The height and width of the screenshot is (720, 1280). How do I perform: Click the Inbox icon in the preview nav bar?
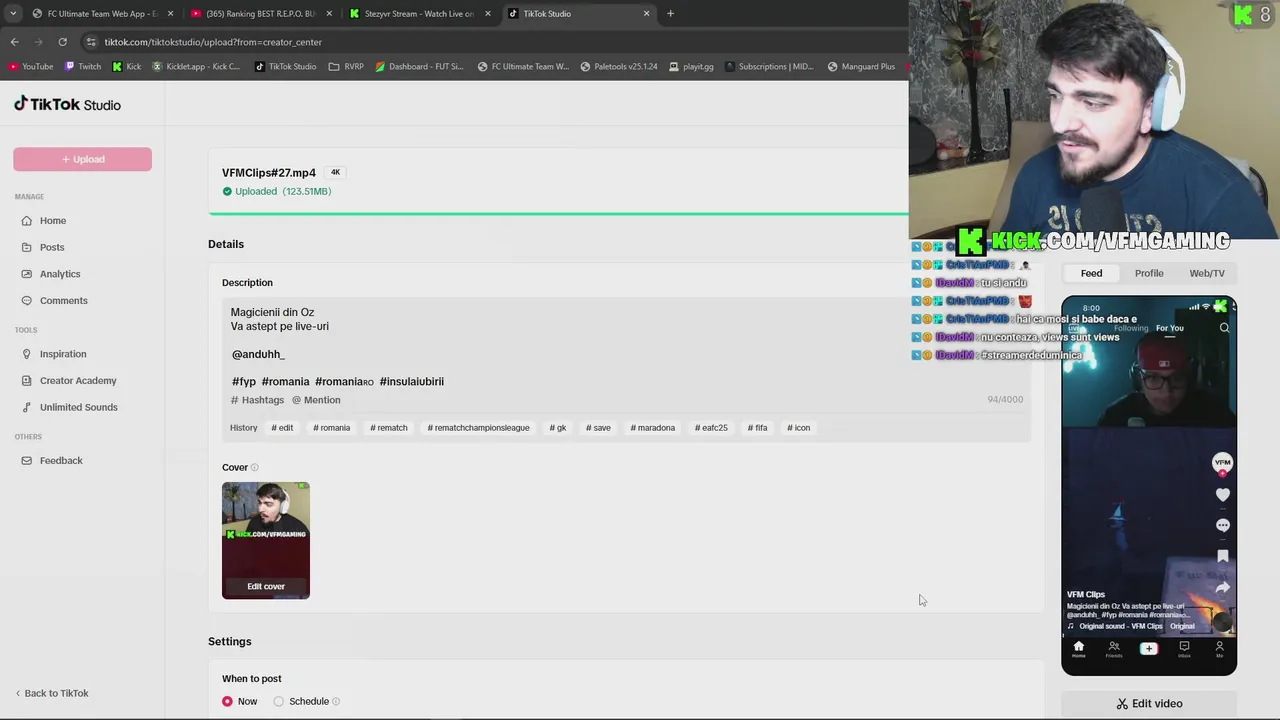[1184, 650]
